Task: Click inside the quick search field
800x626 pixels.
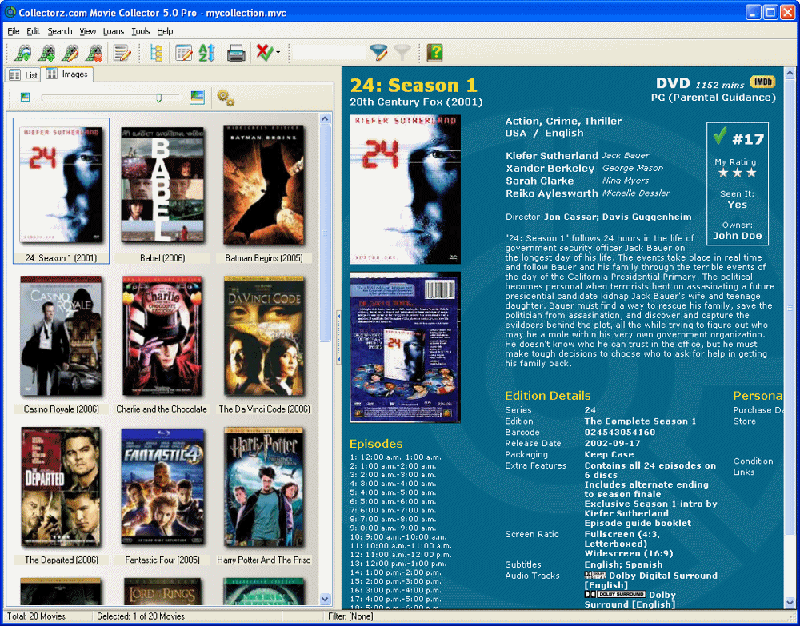Action: 330,52
